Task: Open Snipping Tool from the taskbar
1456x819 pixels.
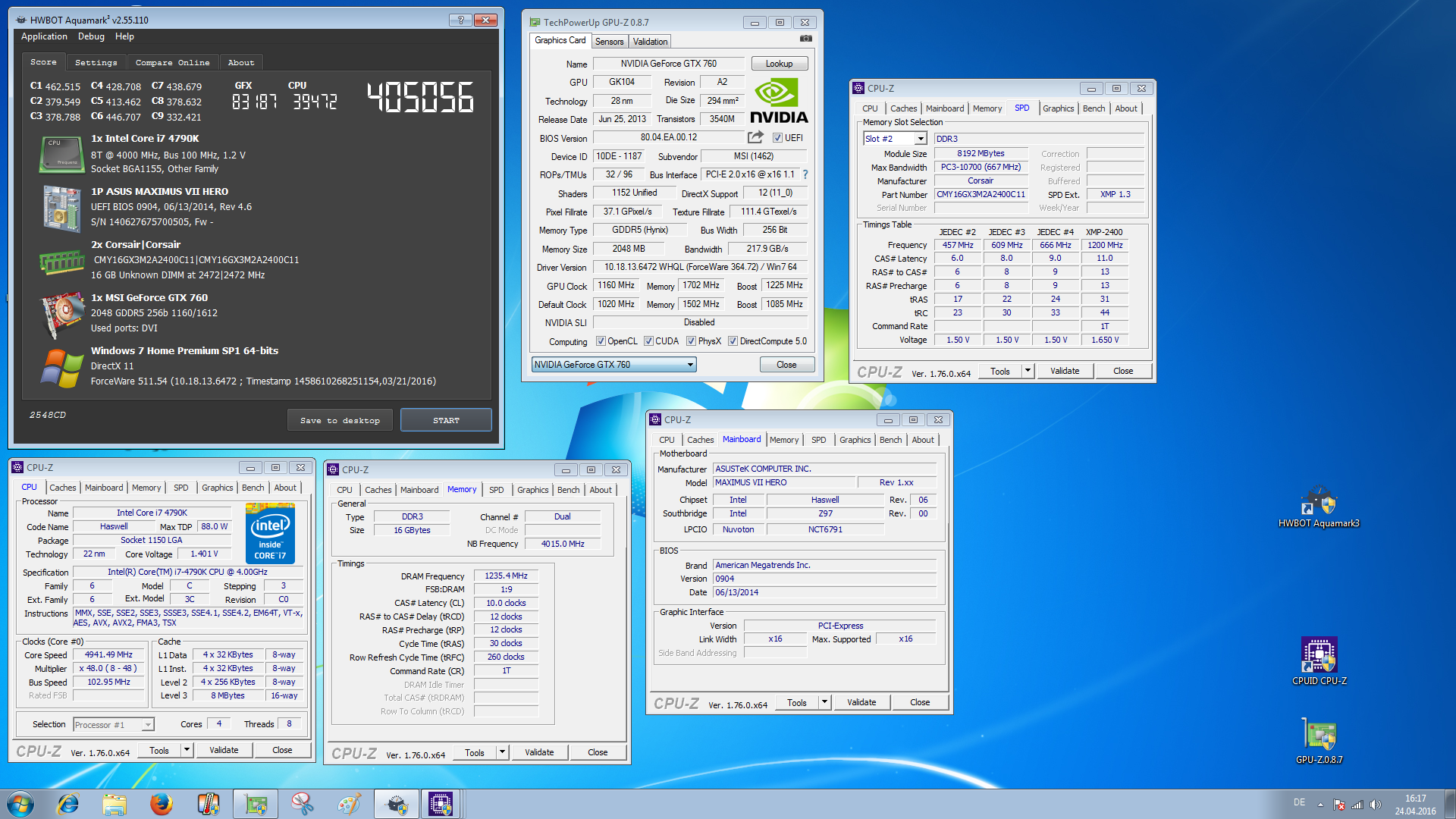Action: (303, 804)
